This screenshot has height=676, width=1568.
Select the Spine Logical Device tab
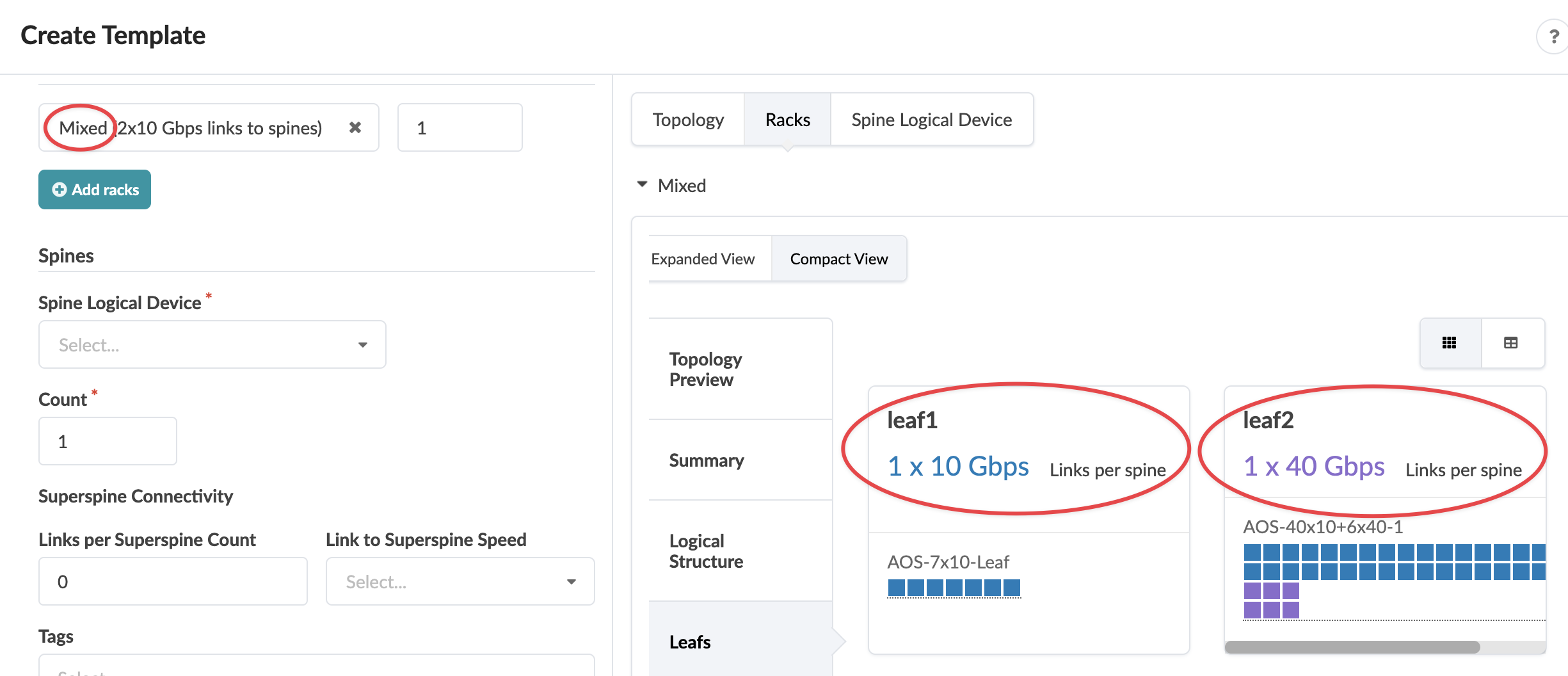[x=931, y=120]
